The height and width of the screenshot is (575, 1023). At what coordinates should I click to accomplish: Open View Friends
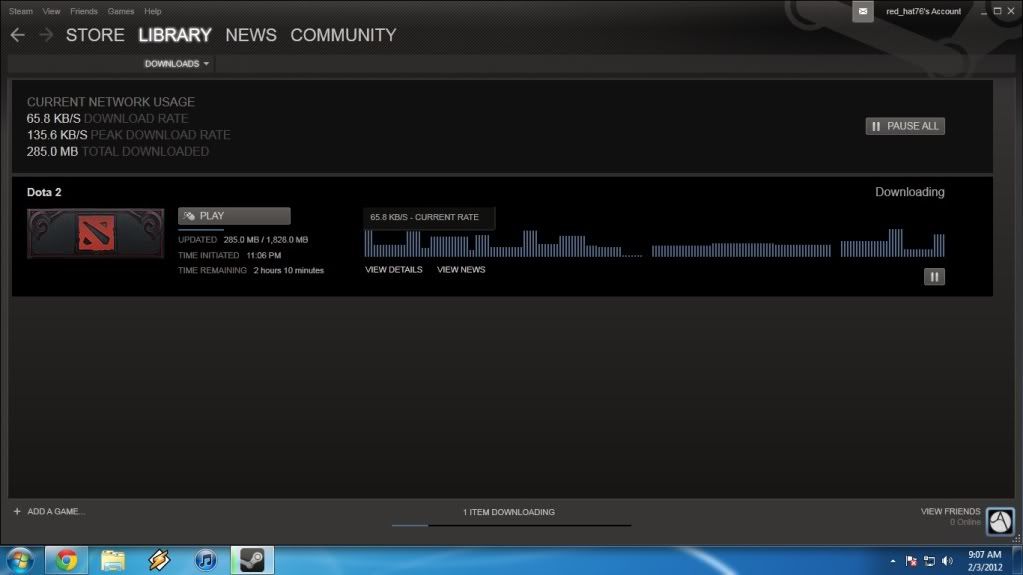(x=951, y=512)
